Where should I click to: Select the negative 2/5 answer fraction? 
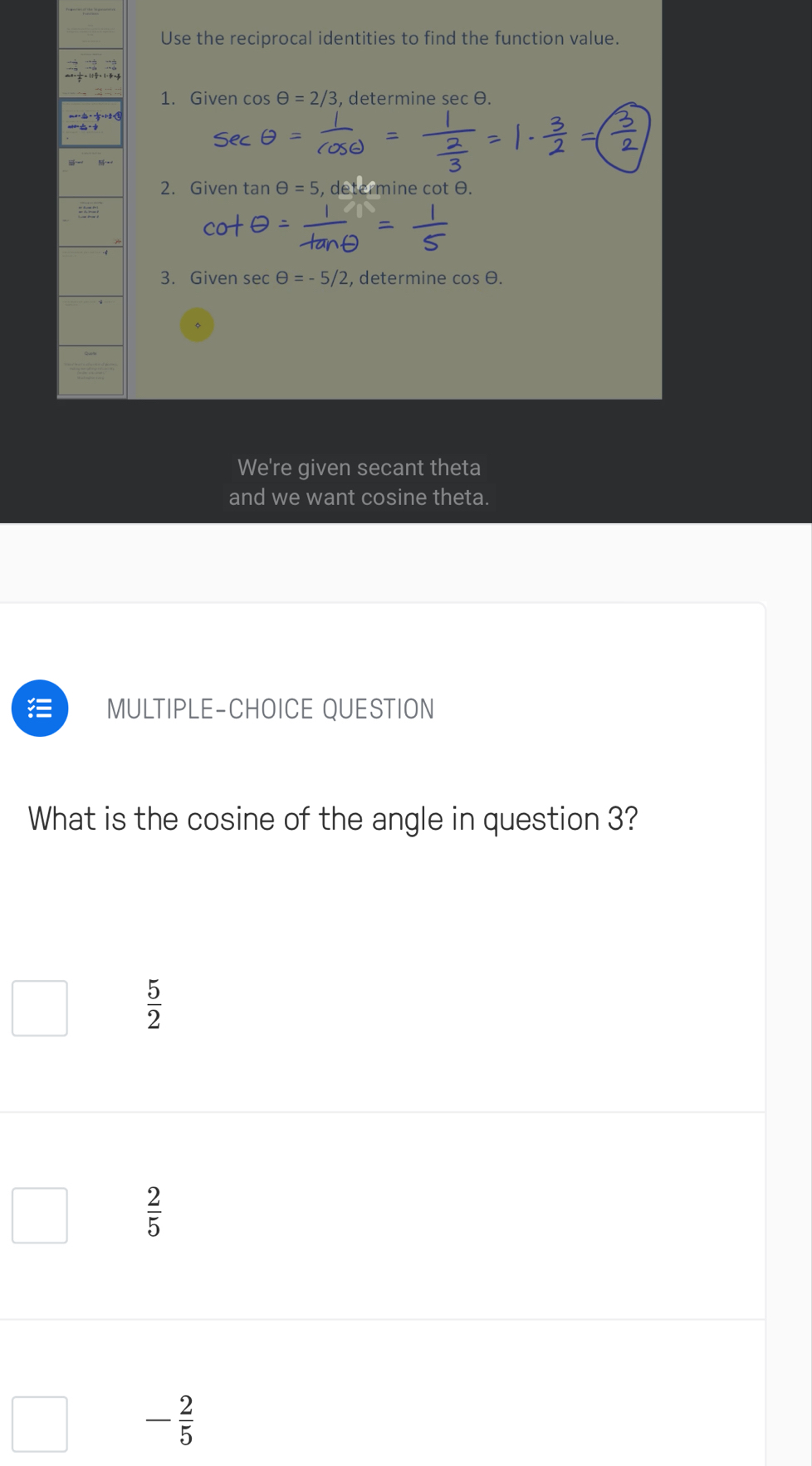coord(170,1420)
